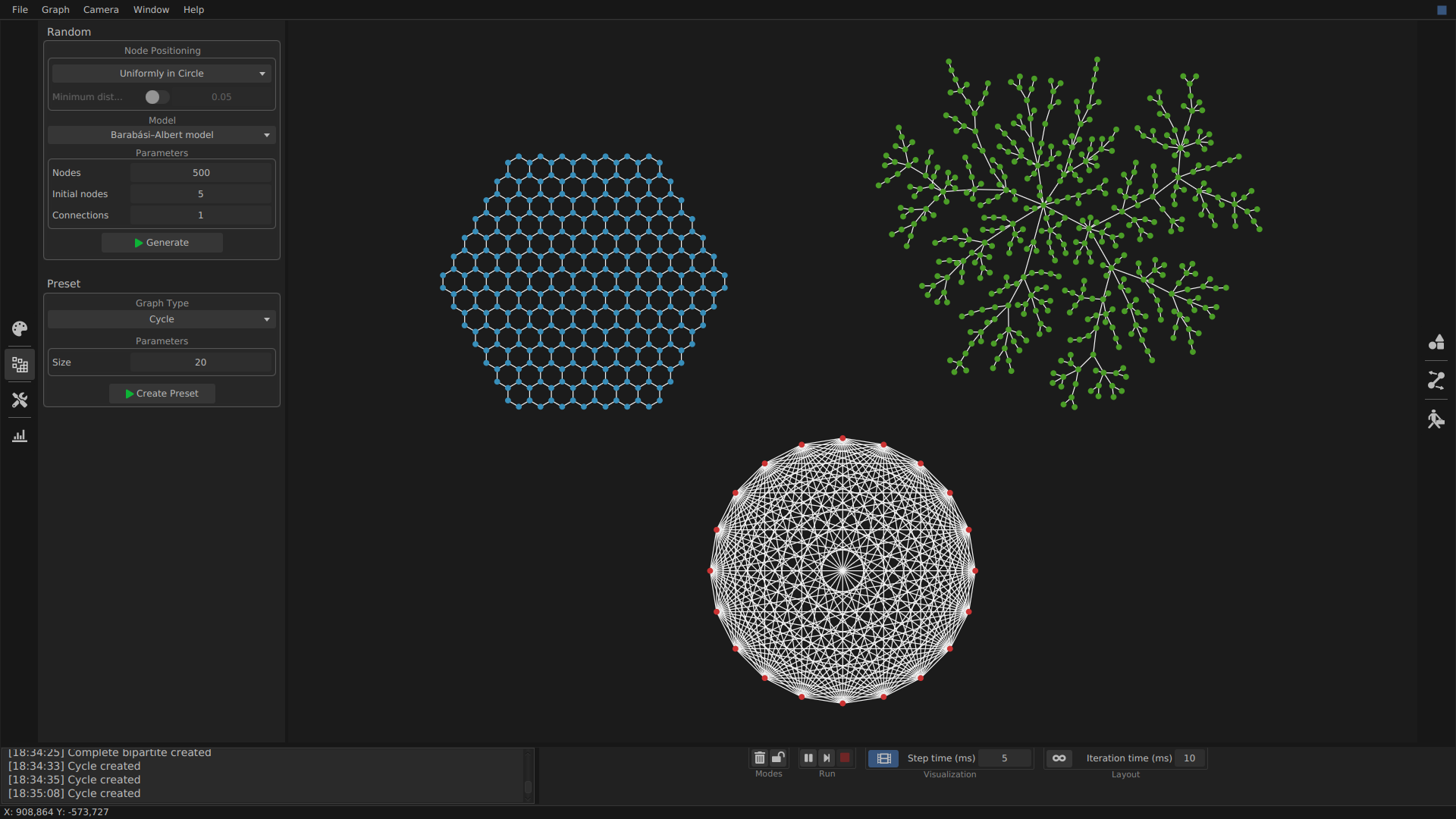Click the Nodes value field showing 500
Viewport: 1456px width, 819px height.
[x=201, y=173]
